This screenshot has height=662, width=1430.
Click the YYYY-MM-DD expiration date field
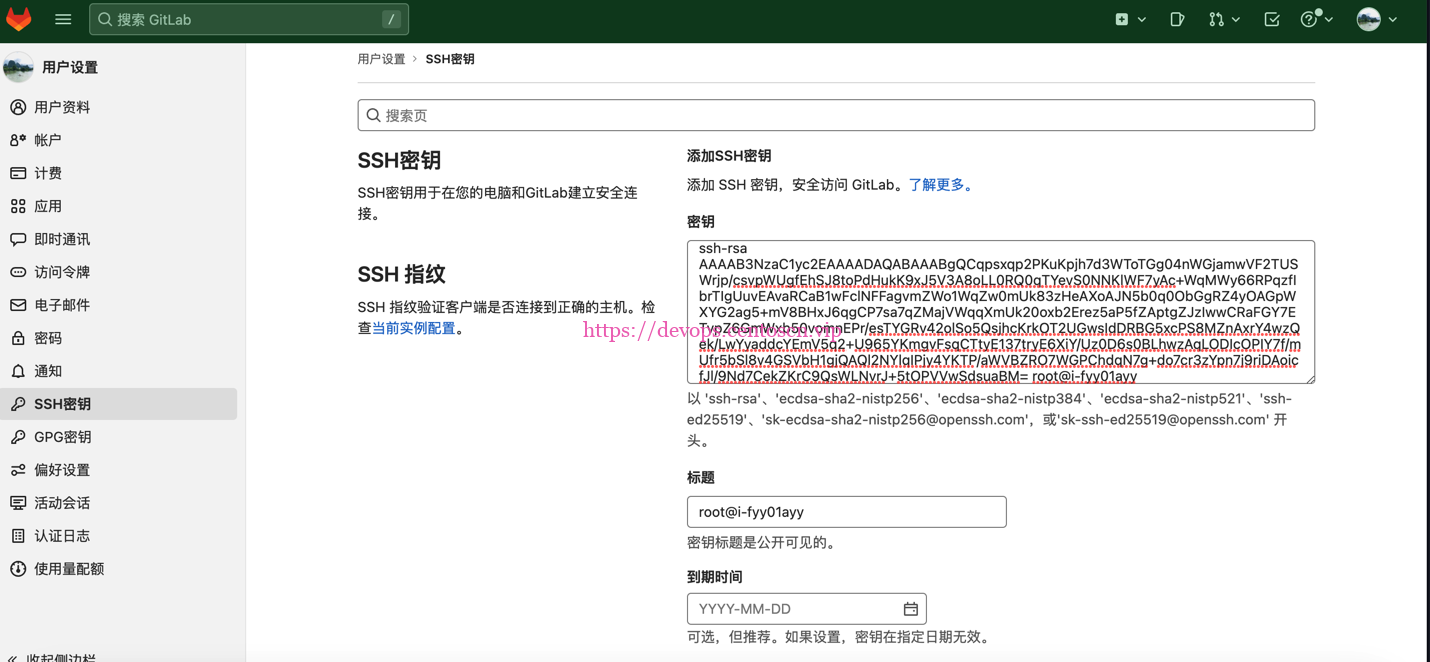pos(790,608)
